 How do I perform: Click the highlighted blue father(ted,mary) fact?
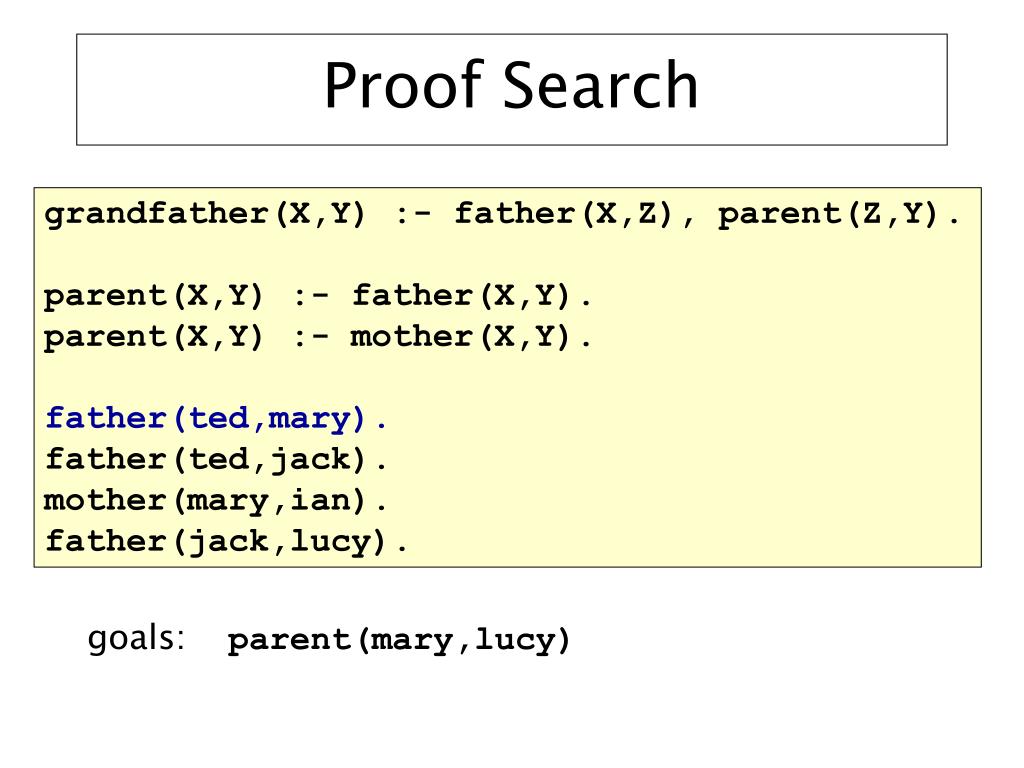216,419
